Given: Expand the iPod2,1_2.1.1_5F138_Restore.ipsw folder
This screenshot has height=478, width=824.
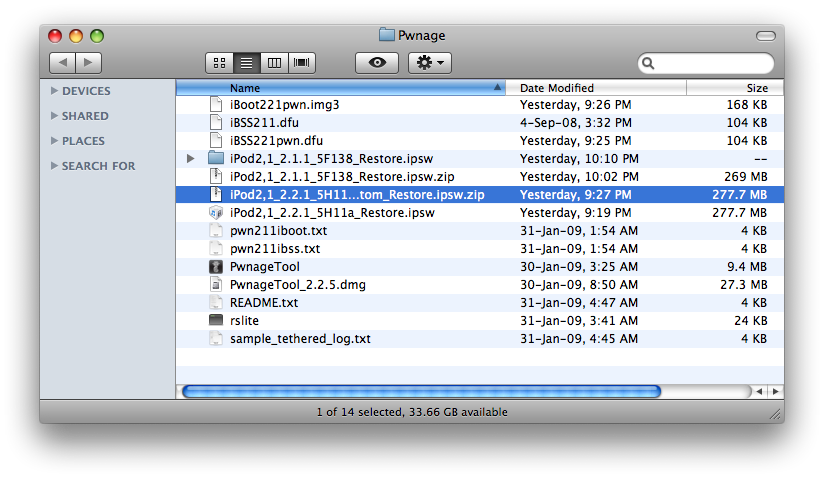Looking at the screenshot, I should pos(191,159).
